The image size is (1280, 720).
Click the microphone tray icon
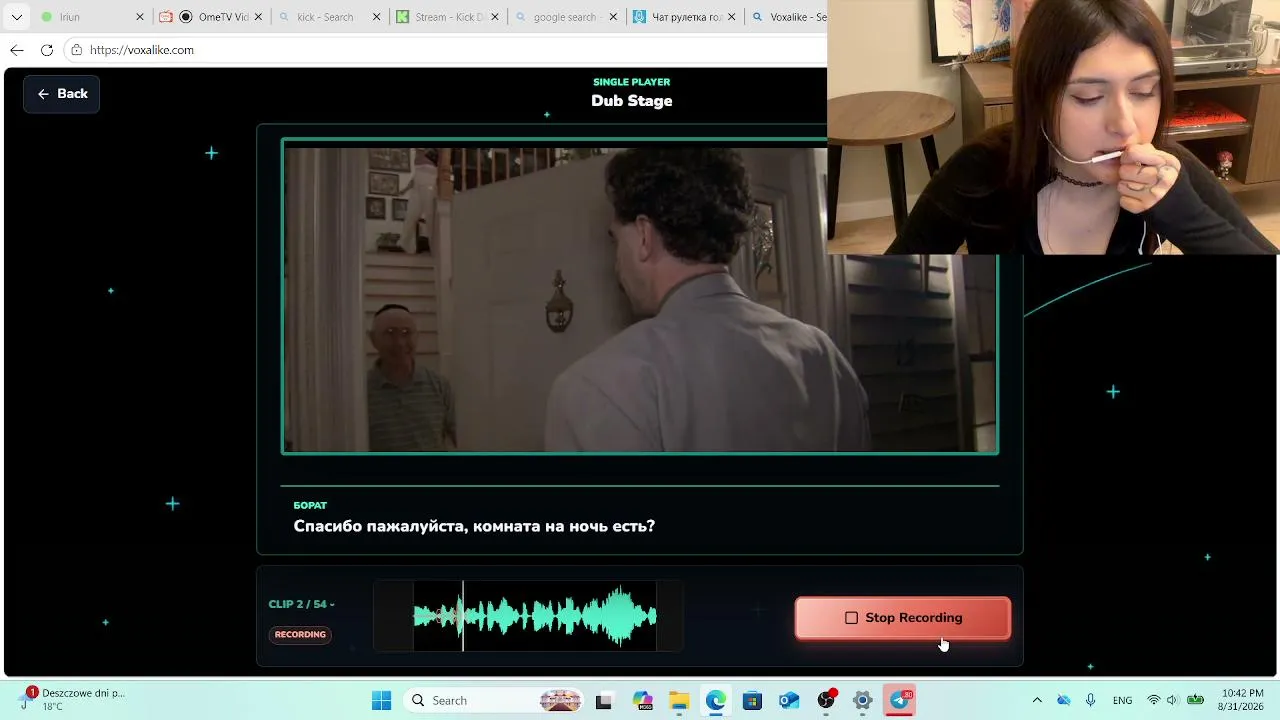(1091, 701)
